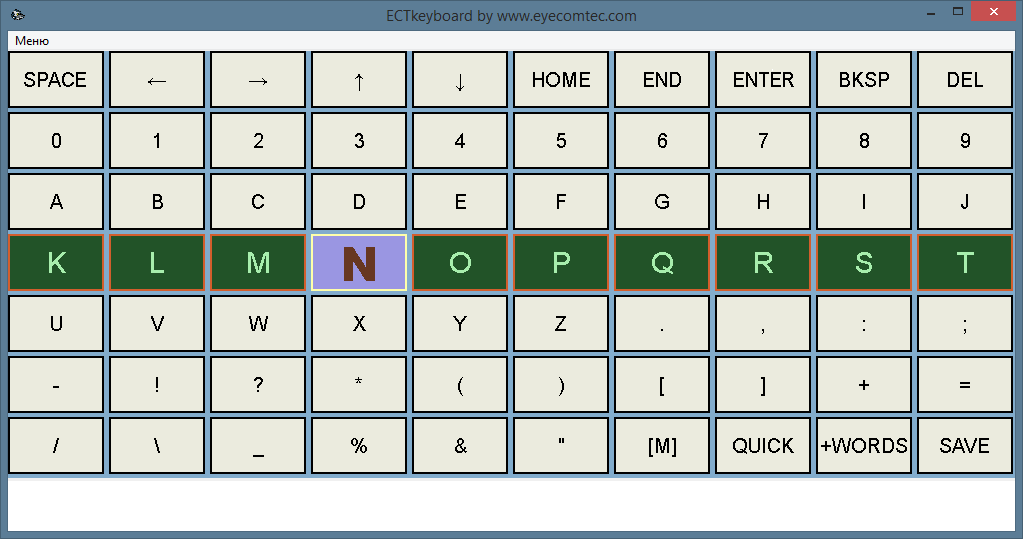This screenshot has width=1023, height=539.
Task: Maximize the ECTkeyboard window
Action: [958, 11]
